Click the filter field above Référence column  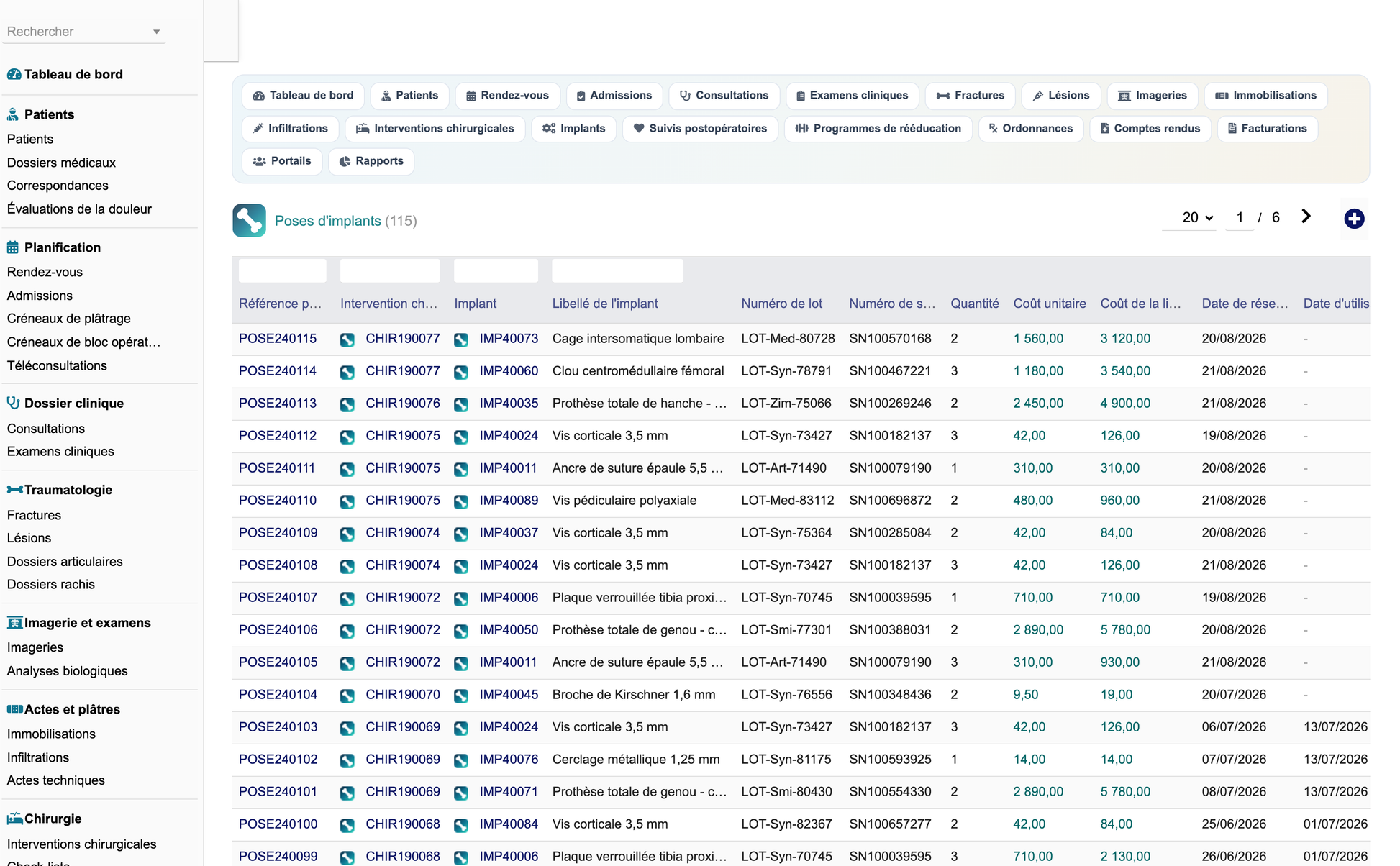tap(282, 271)
